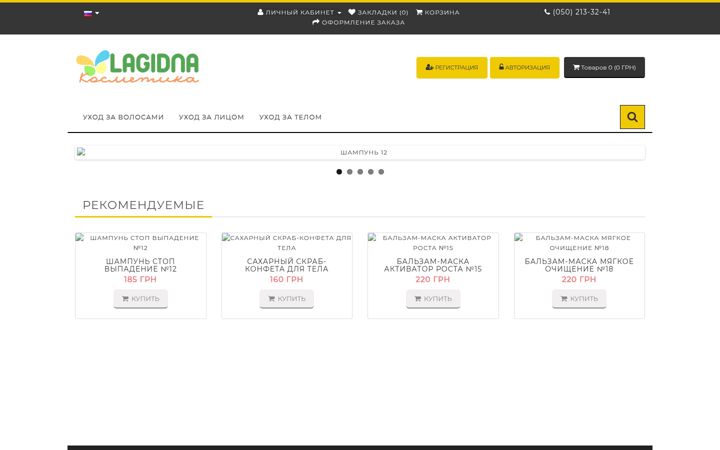Image resolution: width=720 pixels, height=450 pixels.
Task: Select the first slider dot
Action: pos(339,172)
